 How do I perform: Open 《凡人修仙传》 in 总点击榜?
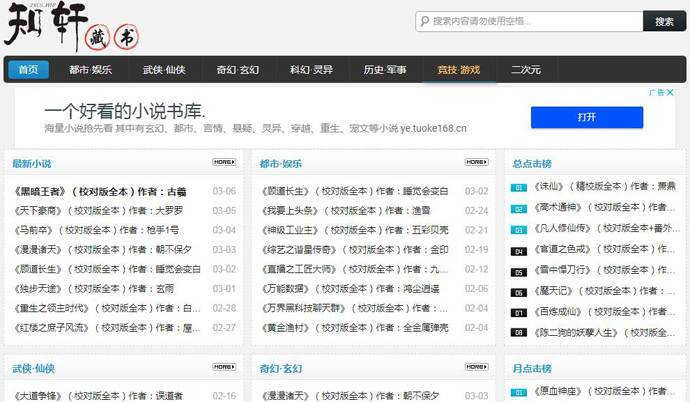564,229
